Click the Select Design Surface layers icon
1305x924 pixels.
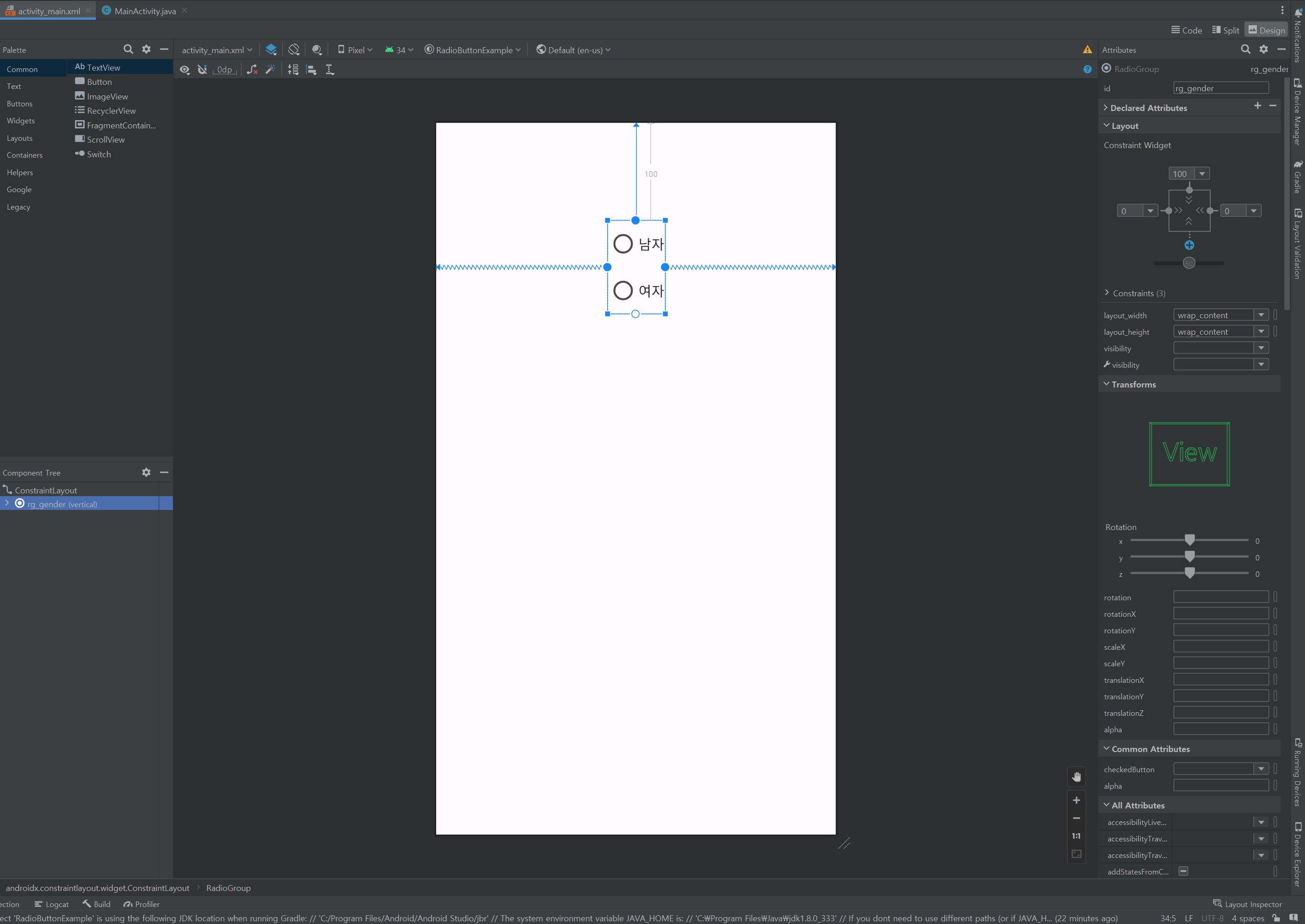coord(272,50)
